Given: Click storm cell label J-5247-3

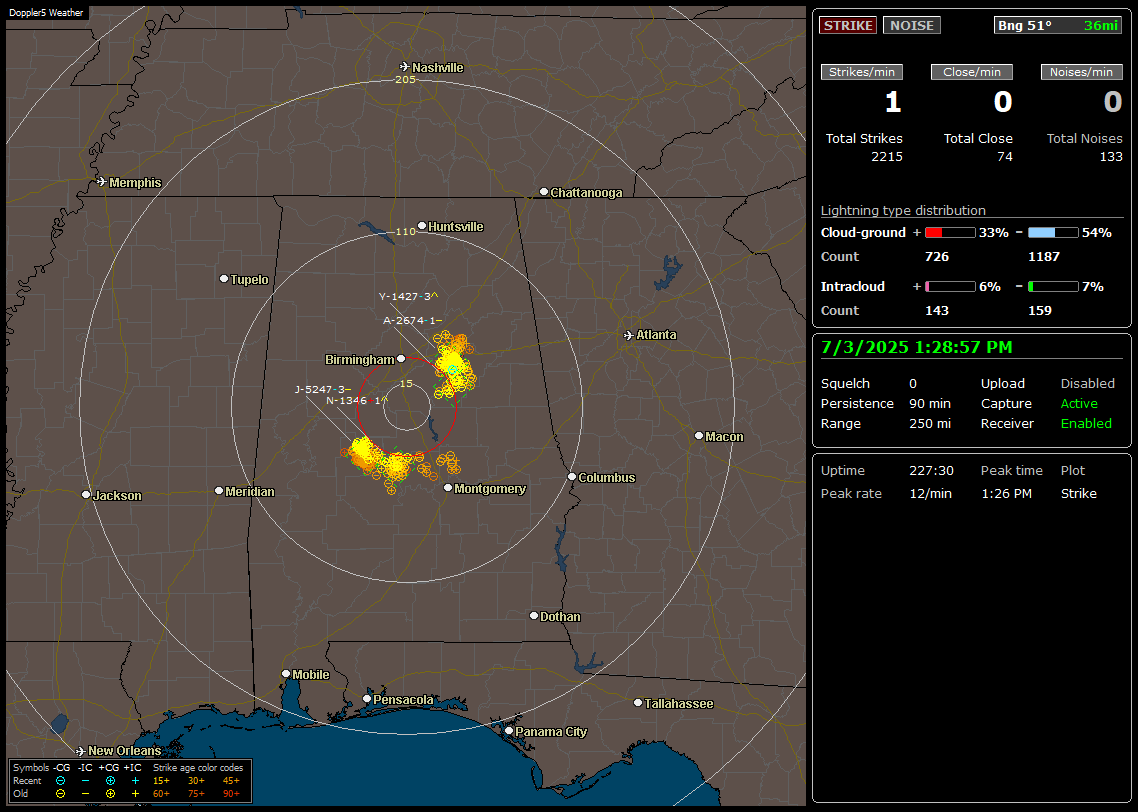Looking at the screenshot, I should (x=323, y=390).
